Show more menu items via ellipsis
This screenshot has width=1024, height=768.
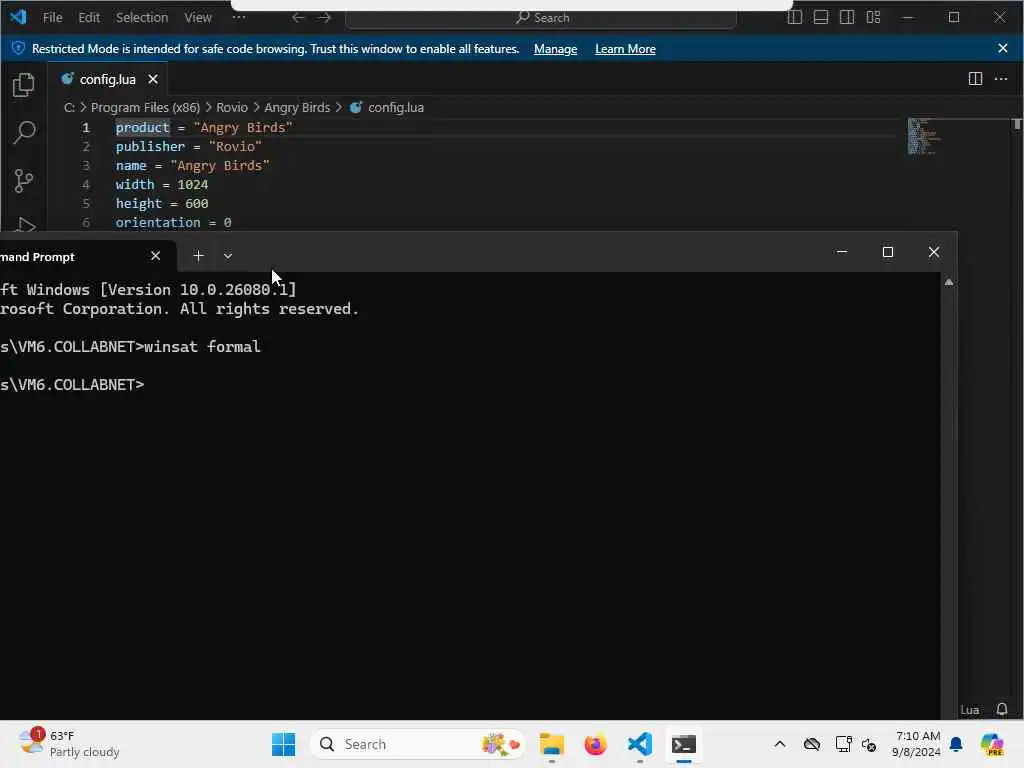(239, 17)
